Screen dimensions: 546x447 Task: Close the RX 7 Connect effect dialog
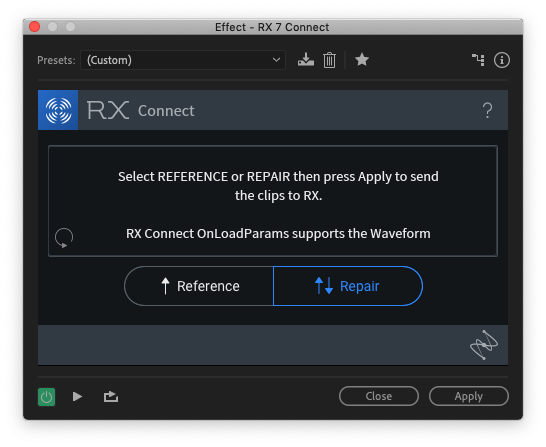pyautogui.click(x=379, y=396)
